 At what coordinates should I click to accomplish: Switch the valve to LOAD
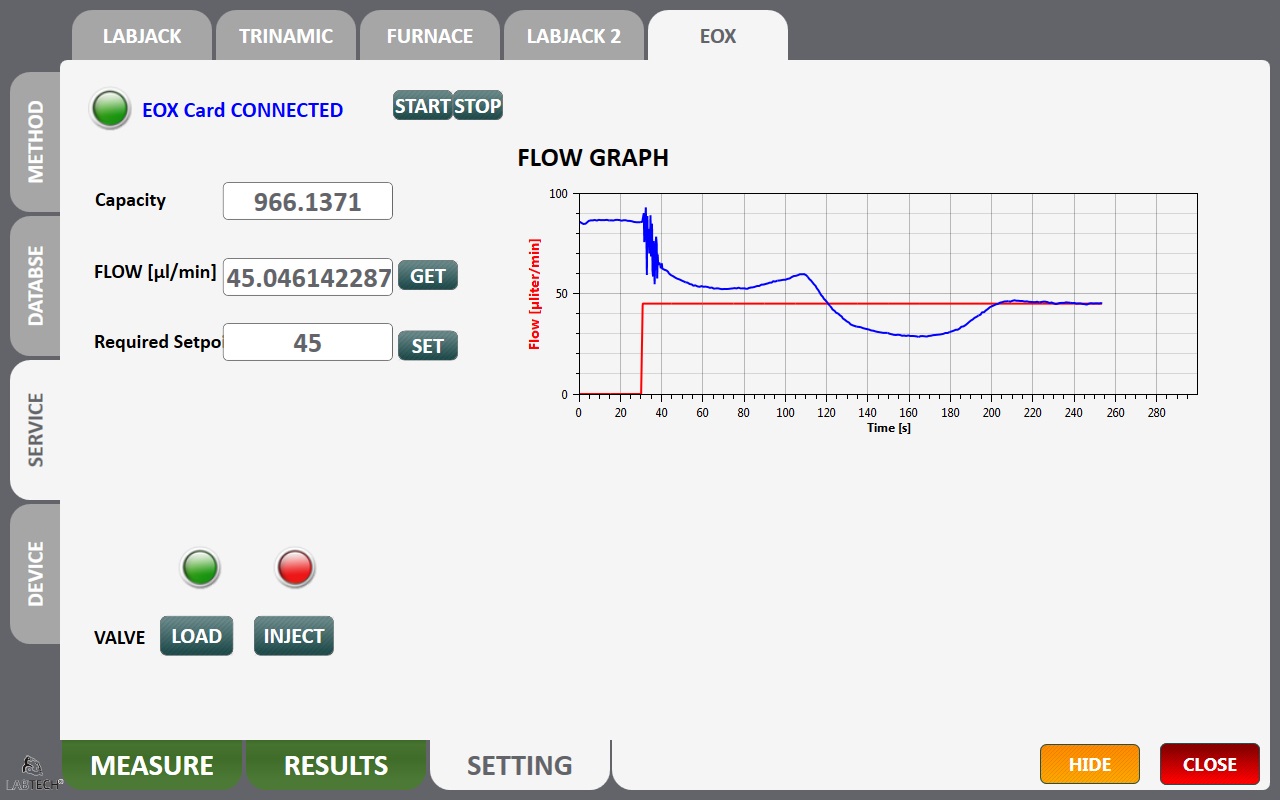tap(196, 636)
